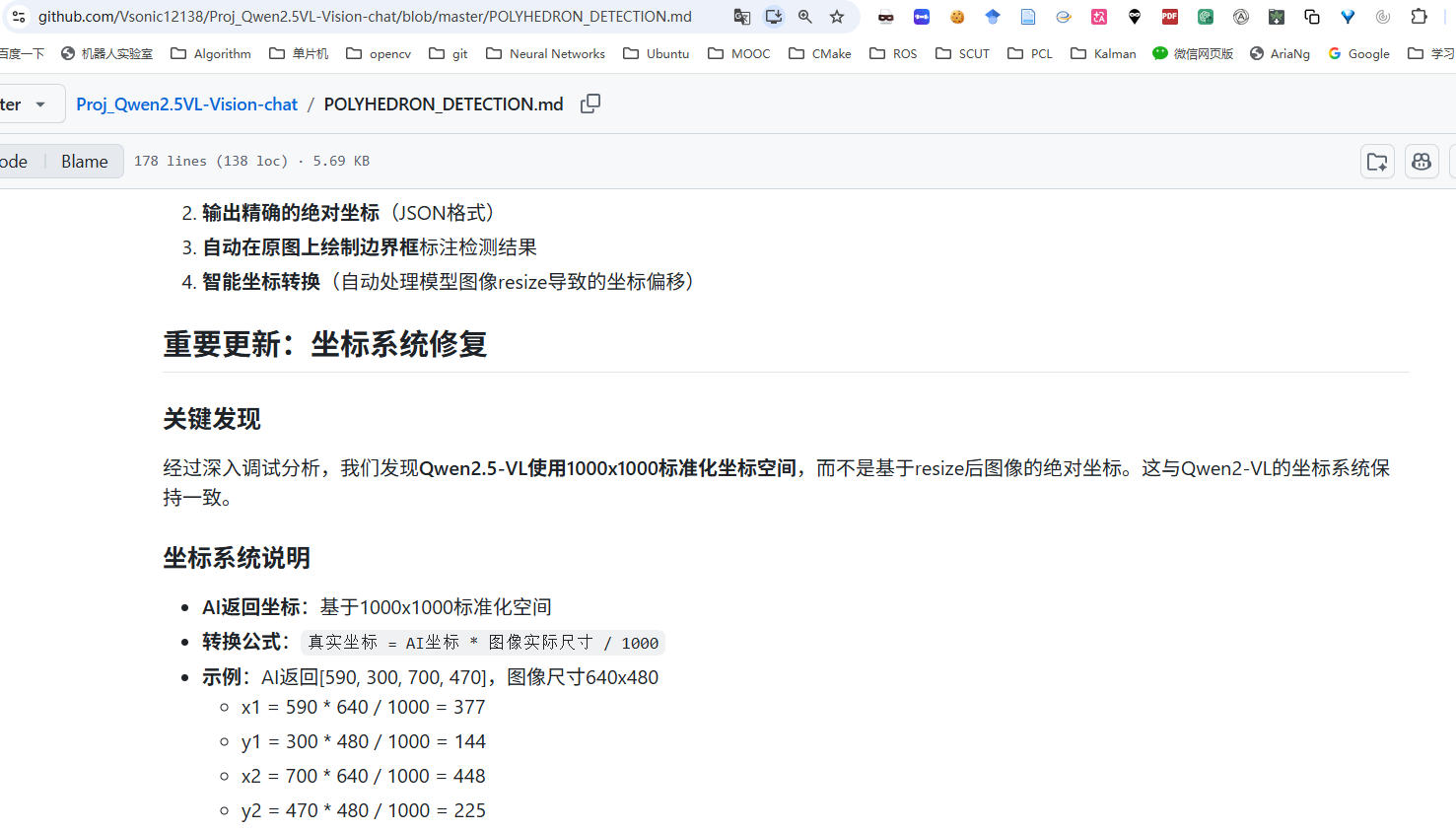Click the heading 重要更新：坐标系统修复

pyautogui.click(x=325, y=344)
